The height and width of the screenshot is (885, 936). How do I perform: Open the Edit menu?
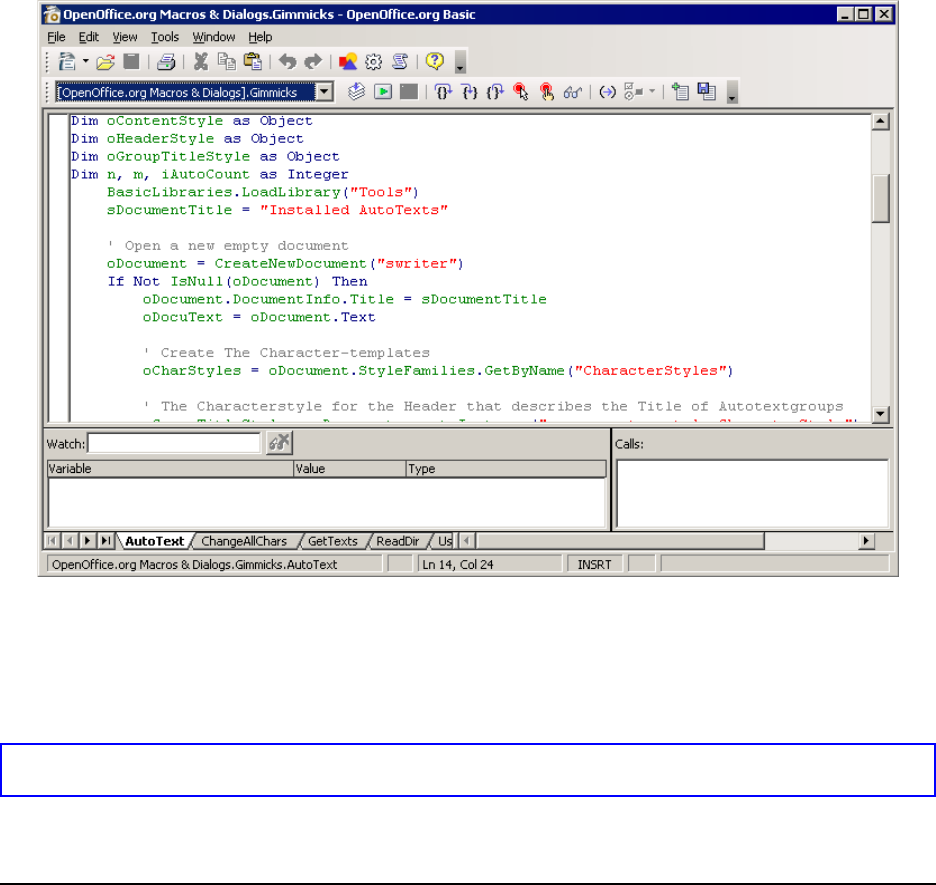[88, 37]
